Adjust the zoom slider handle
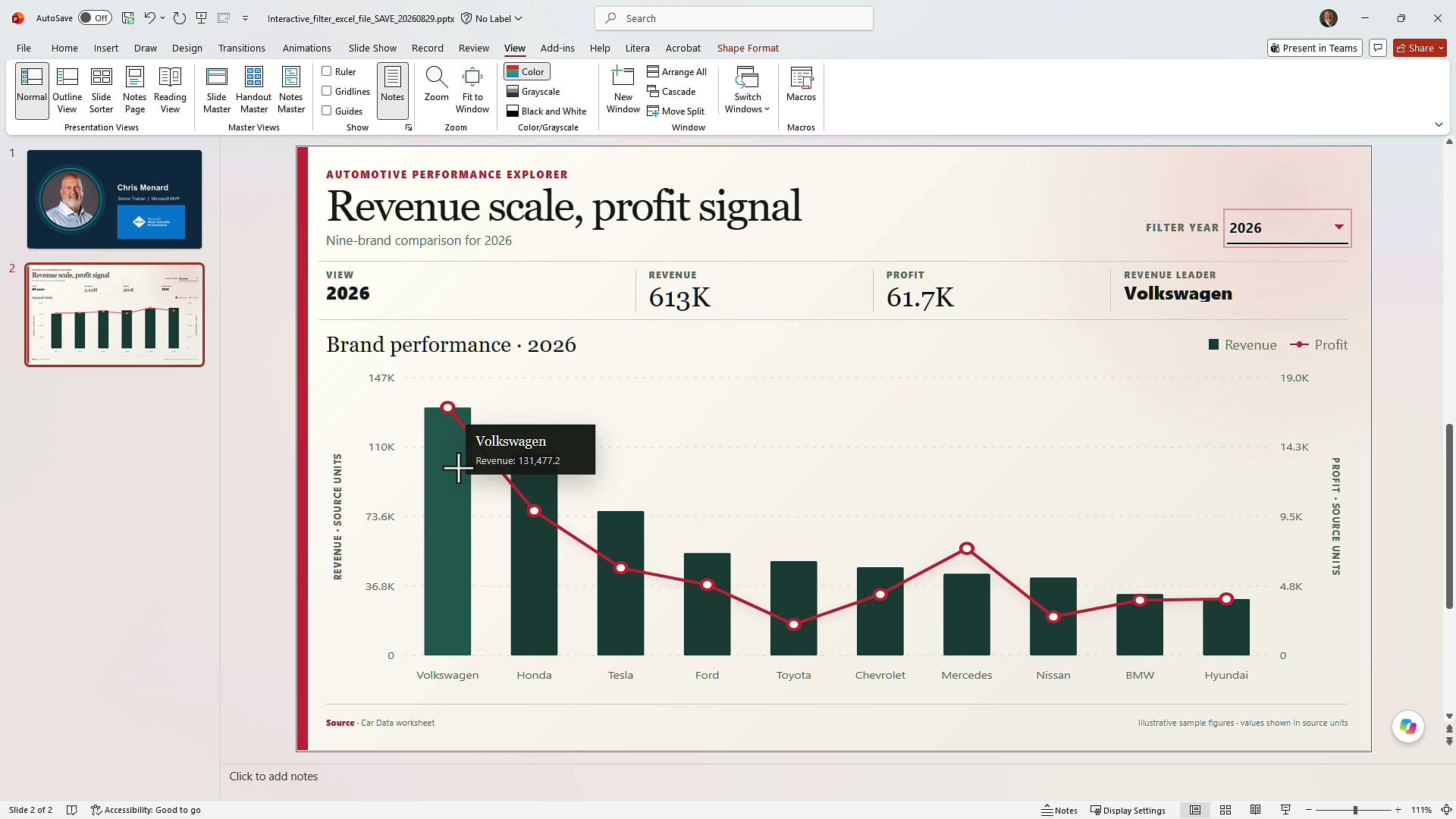The height and width of the screenshot is (819, 1456). (x=1355, y=810)
